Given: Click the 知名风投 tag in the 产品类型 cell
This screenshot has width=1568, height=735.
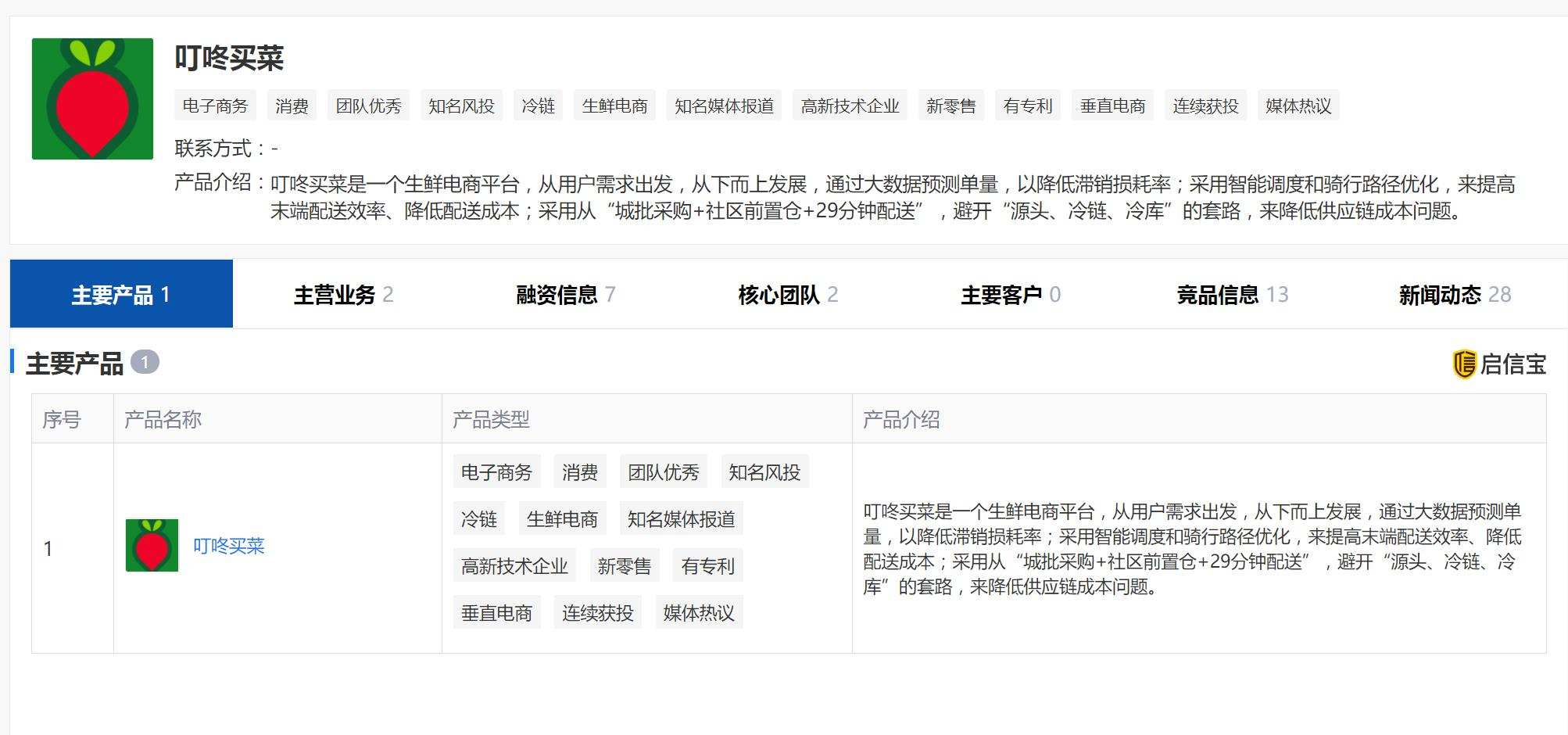Looking at the screenshot, I should click(764, 472).
